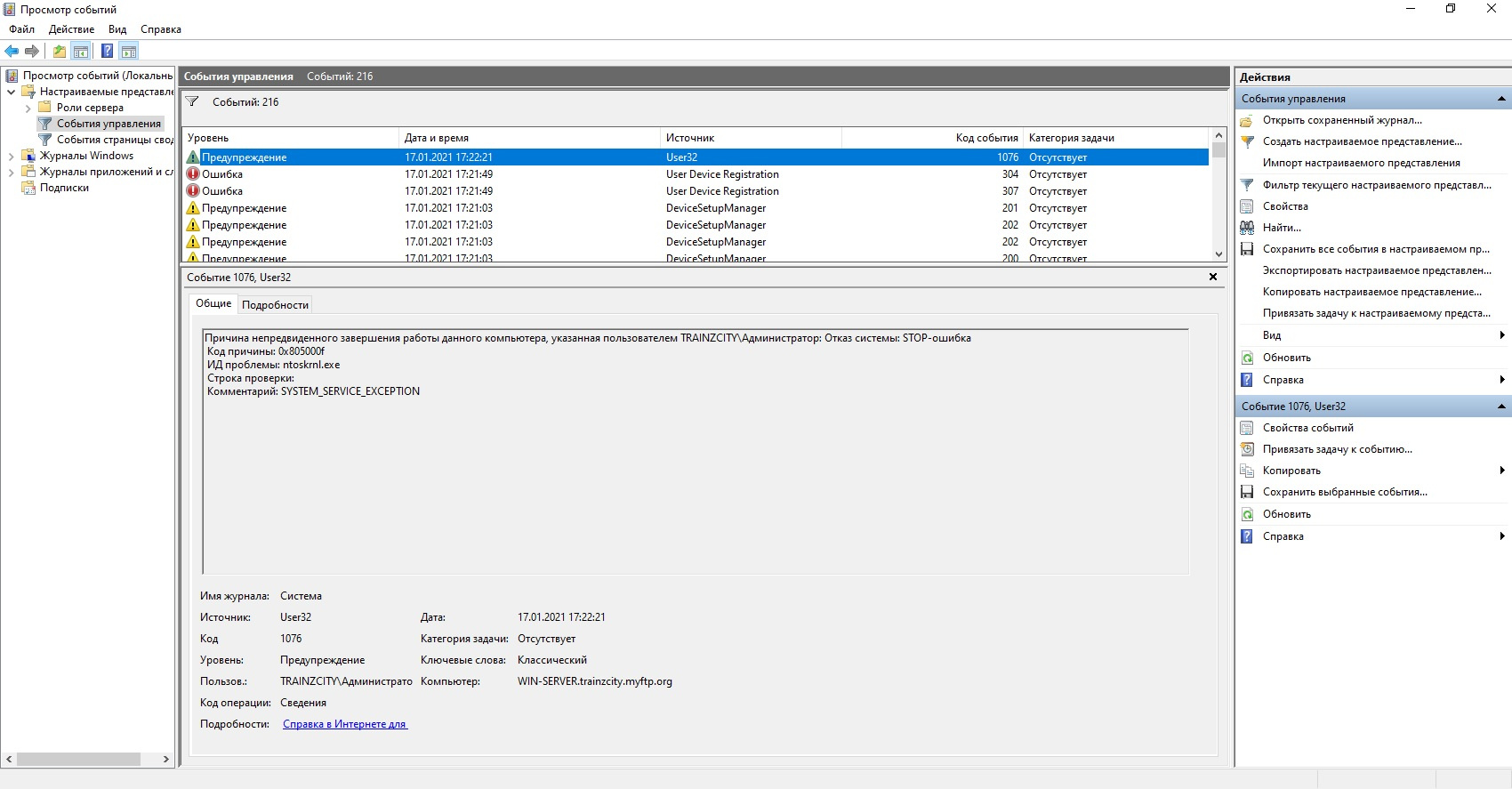Image resolution: width=1512 pixels, height=789 pixels.
Task: Click the Свойства событий icon
Action: click(1247, 428)
